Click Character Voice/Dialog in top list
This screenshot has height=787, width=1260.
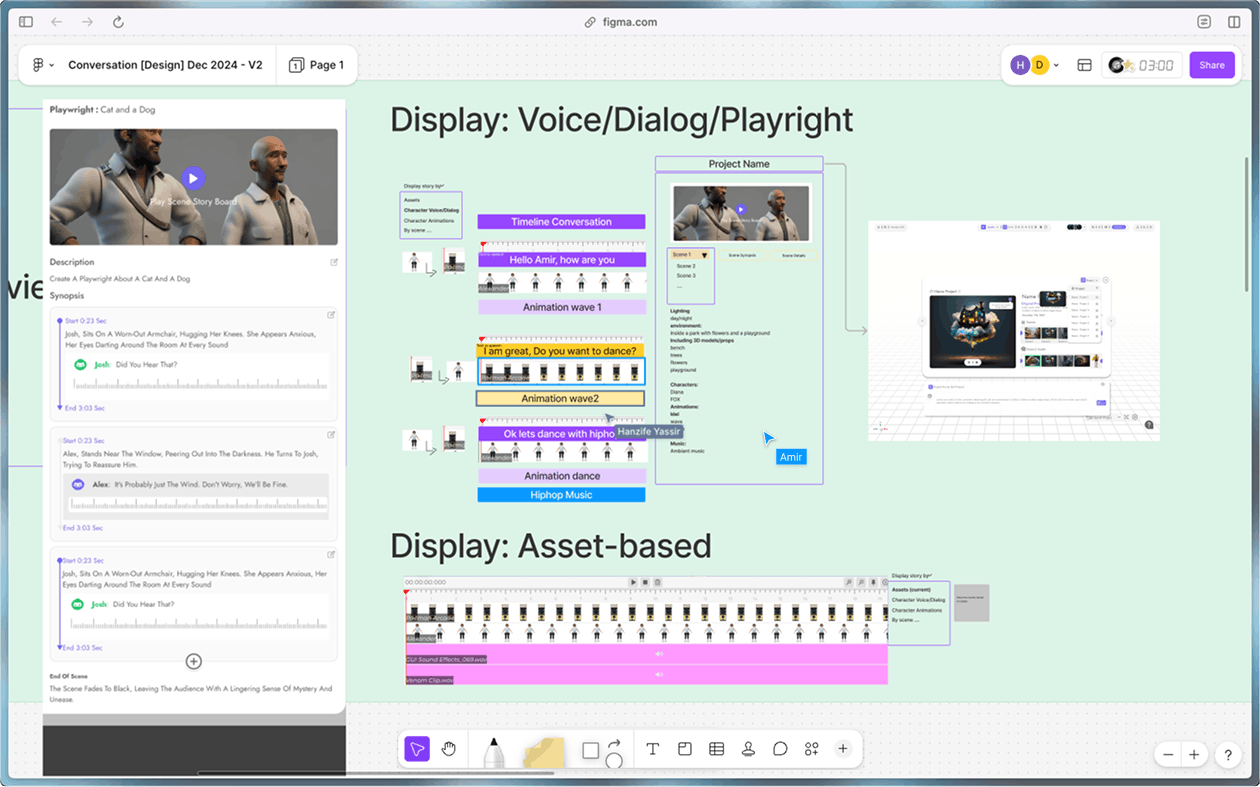pos(431,210)
